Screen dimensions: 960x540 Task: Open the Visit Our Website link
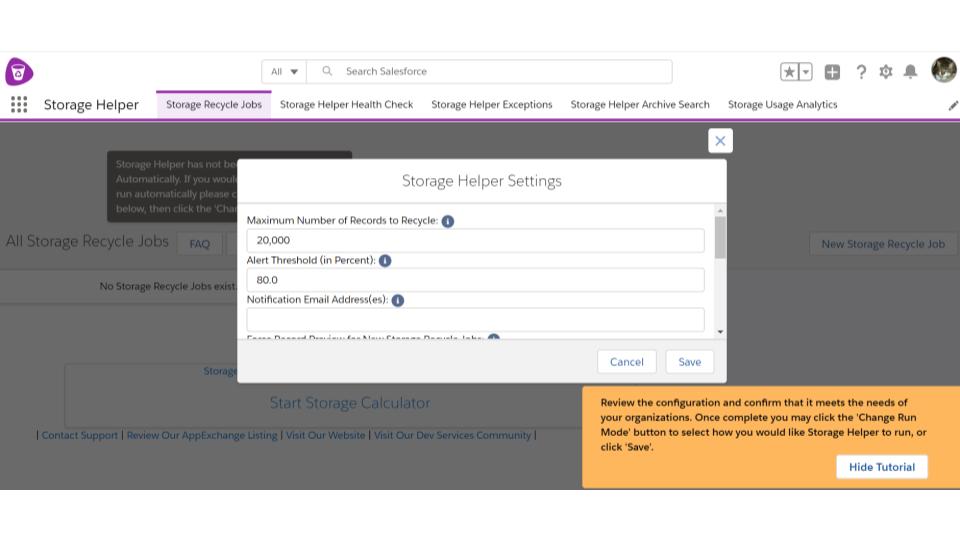point(325,435)
